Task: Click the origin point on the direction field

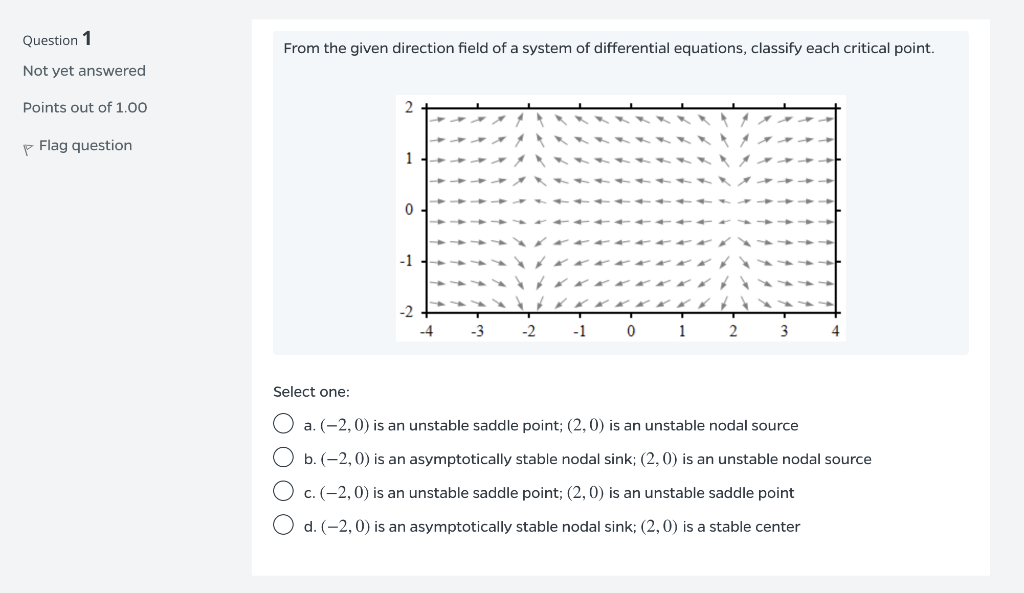Action: [630, 209]
